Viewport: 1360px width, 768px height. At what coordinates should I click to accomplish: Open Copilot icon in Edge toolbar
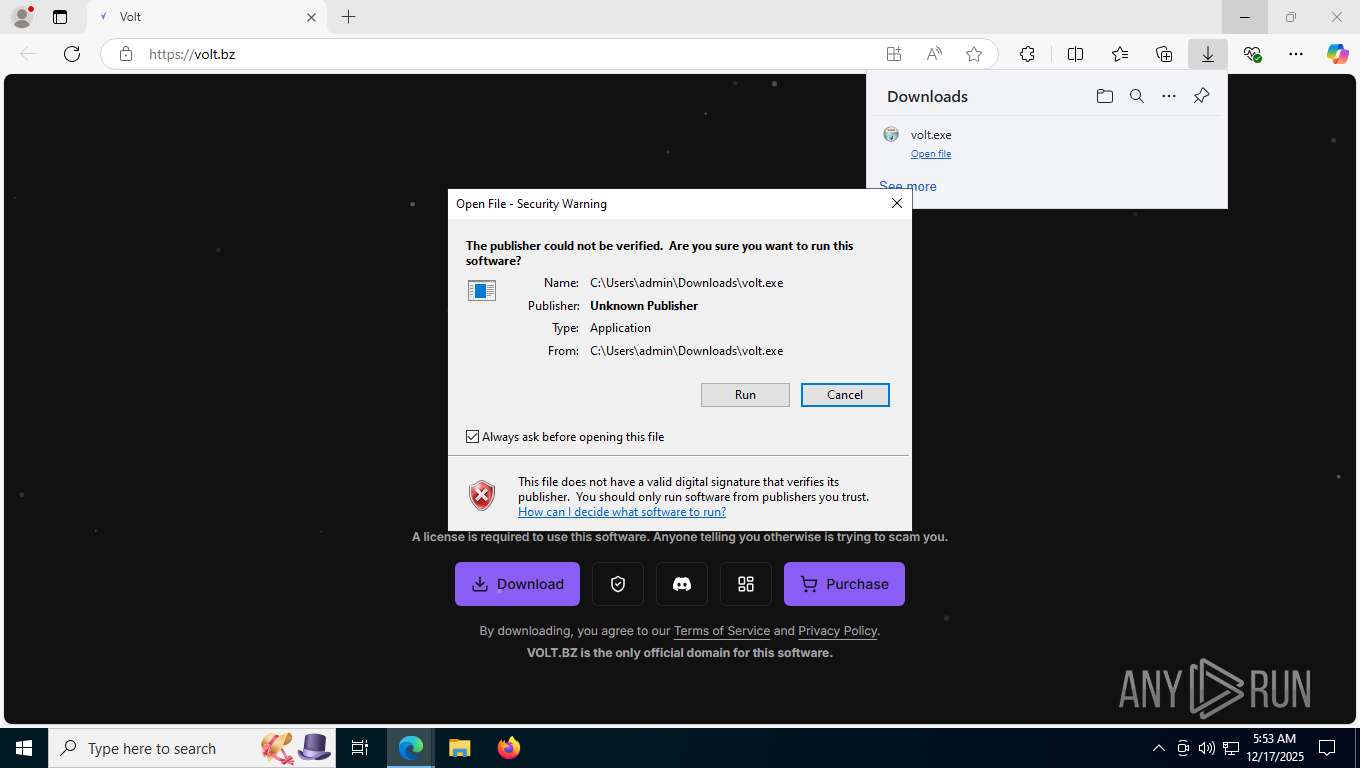[1338, 54]
